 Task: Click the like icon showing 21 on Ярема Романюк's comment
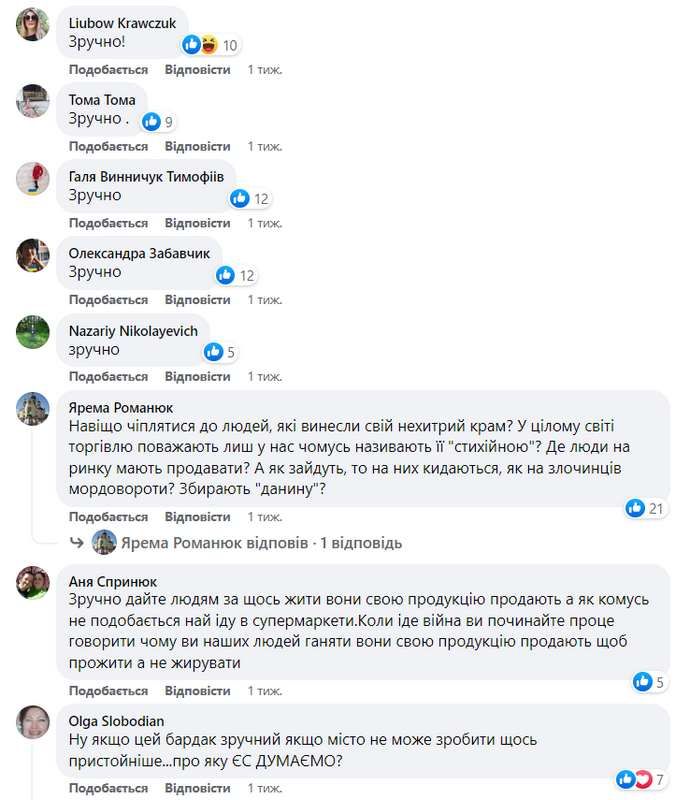634,508
